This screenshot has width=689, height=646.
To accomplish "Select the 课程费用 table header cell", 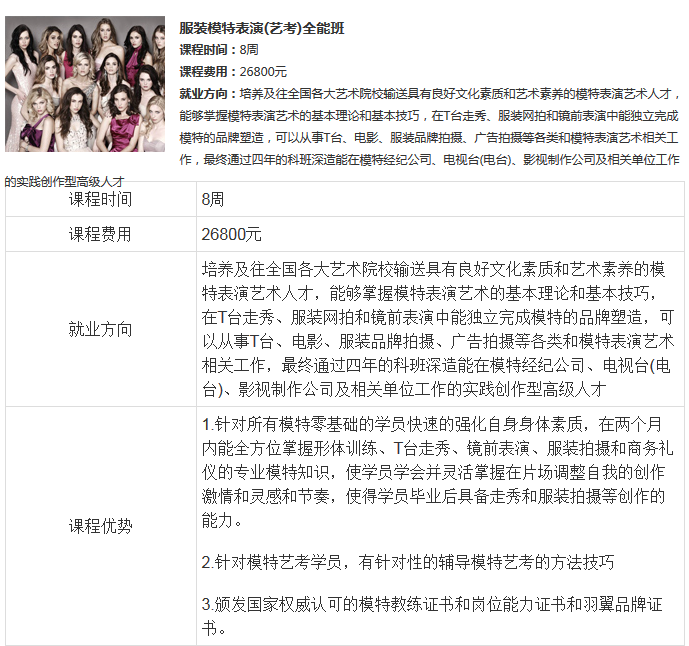I will 101,234.
